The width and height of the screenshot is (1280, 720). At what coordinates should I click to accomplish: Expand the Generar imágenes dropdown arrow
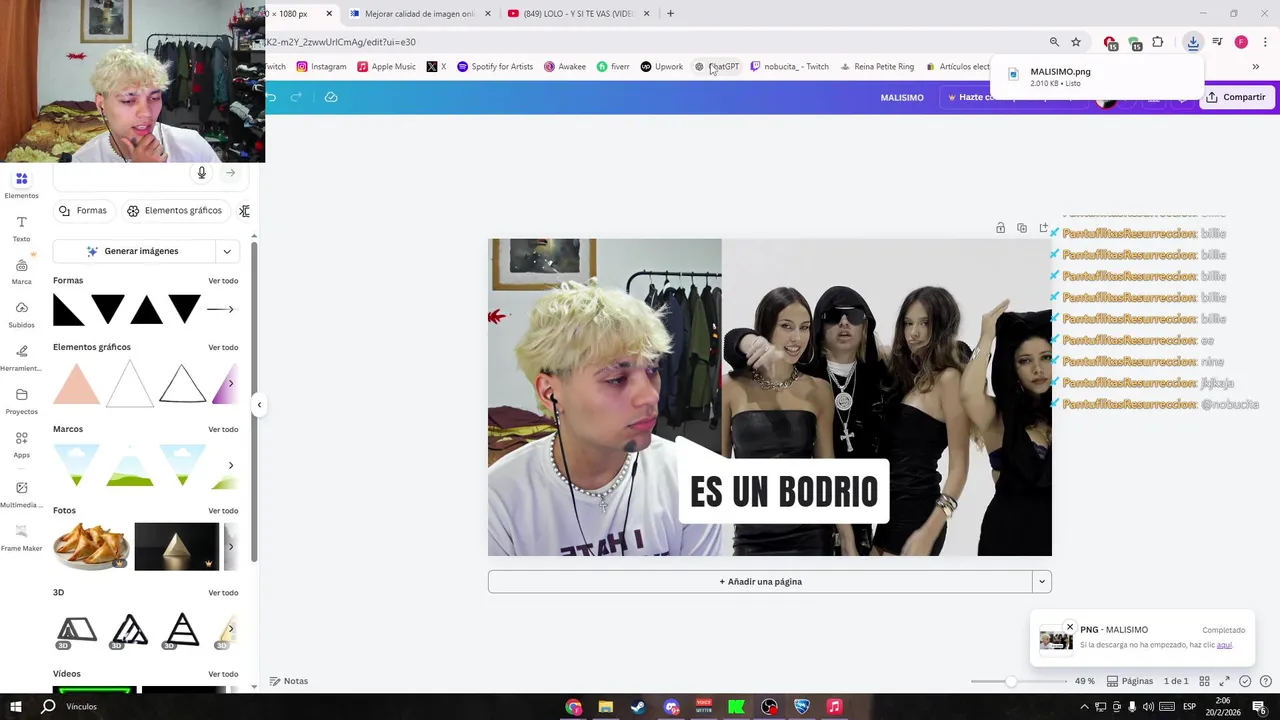pos(227,251)
